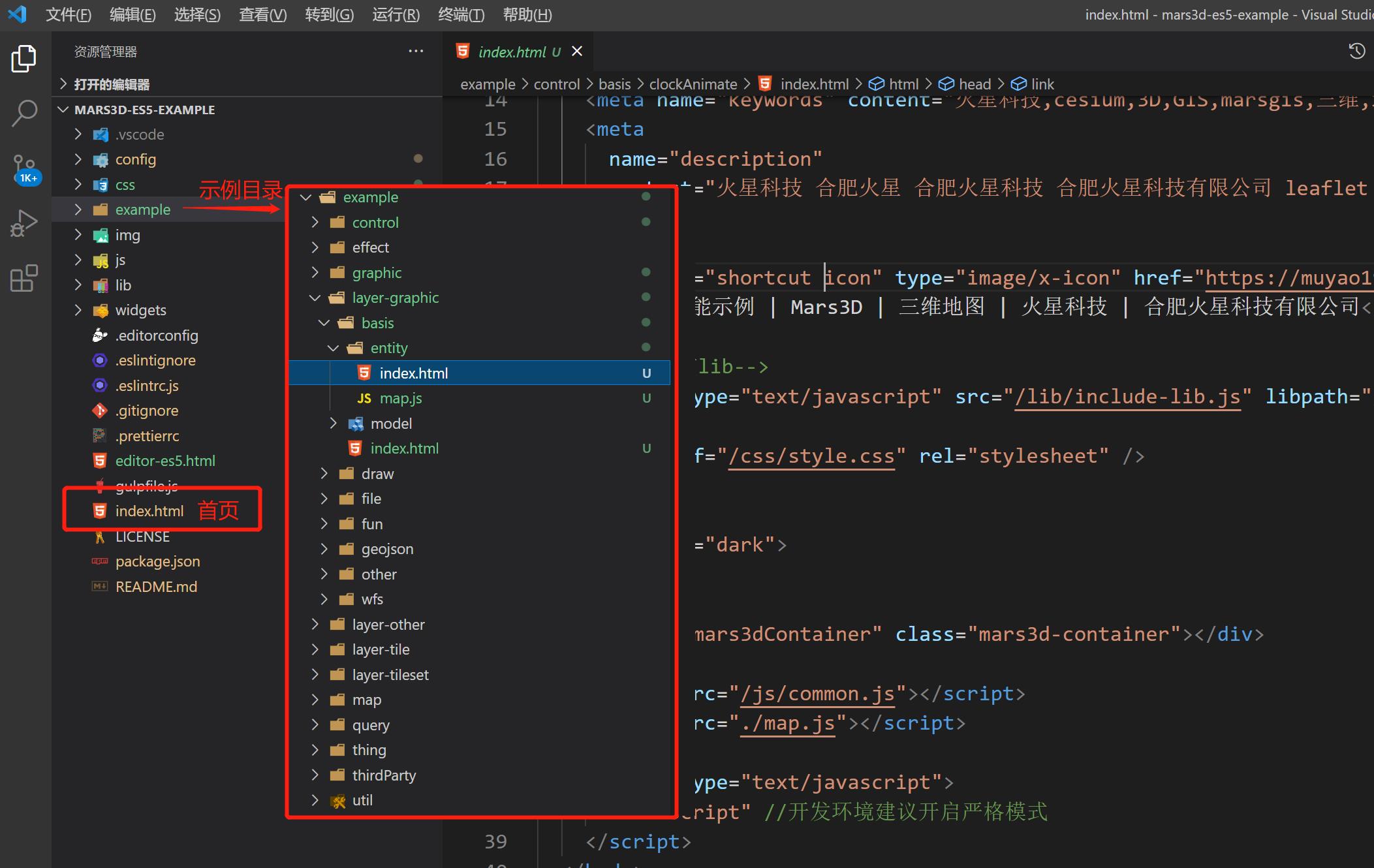Open the Extensions view icon
Viewport: 1374px width, 868px height.
tap(25, 278)
